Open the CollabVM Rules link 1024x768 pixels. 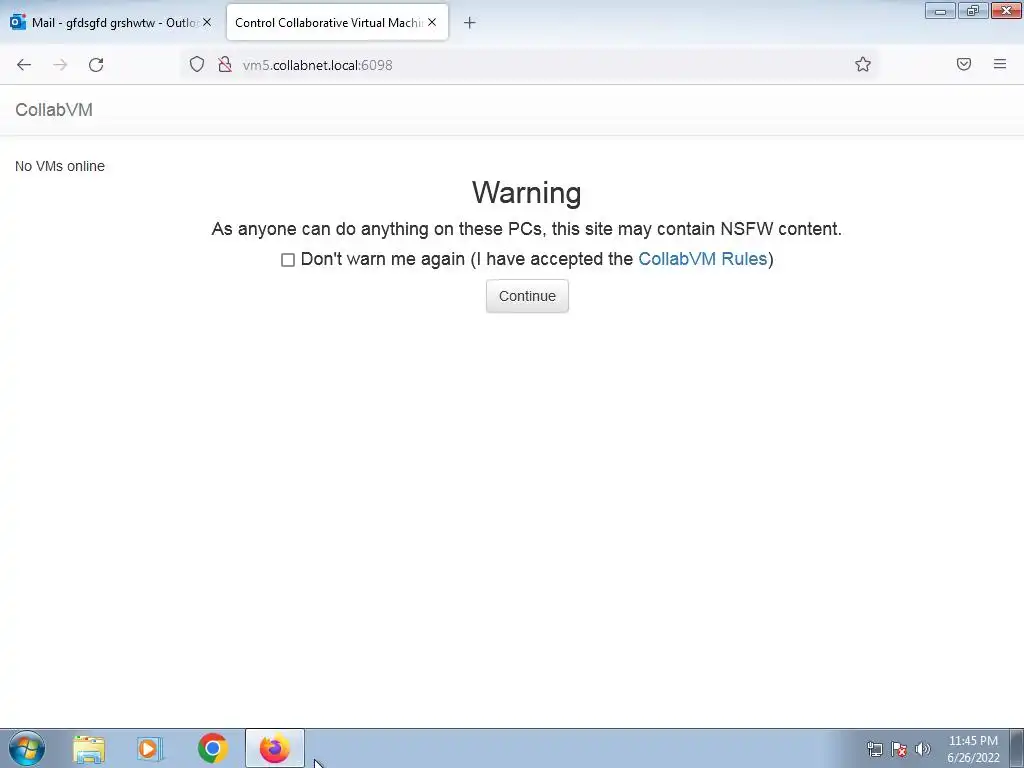tap(702, 259)
